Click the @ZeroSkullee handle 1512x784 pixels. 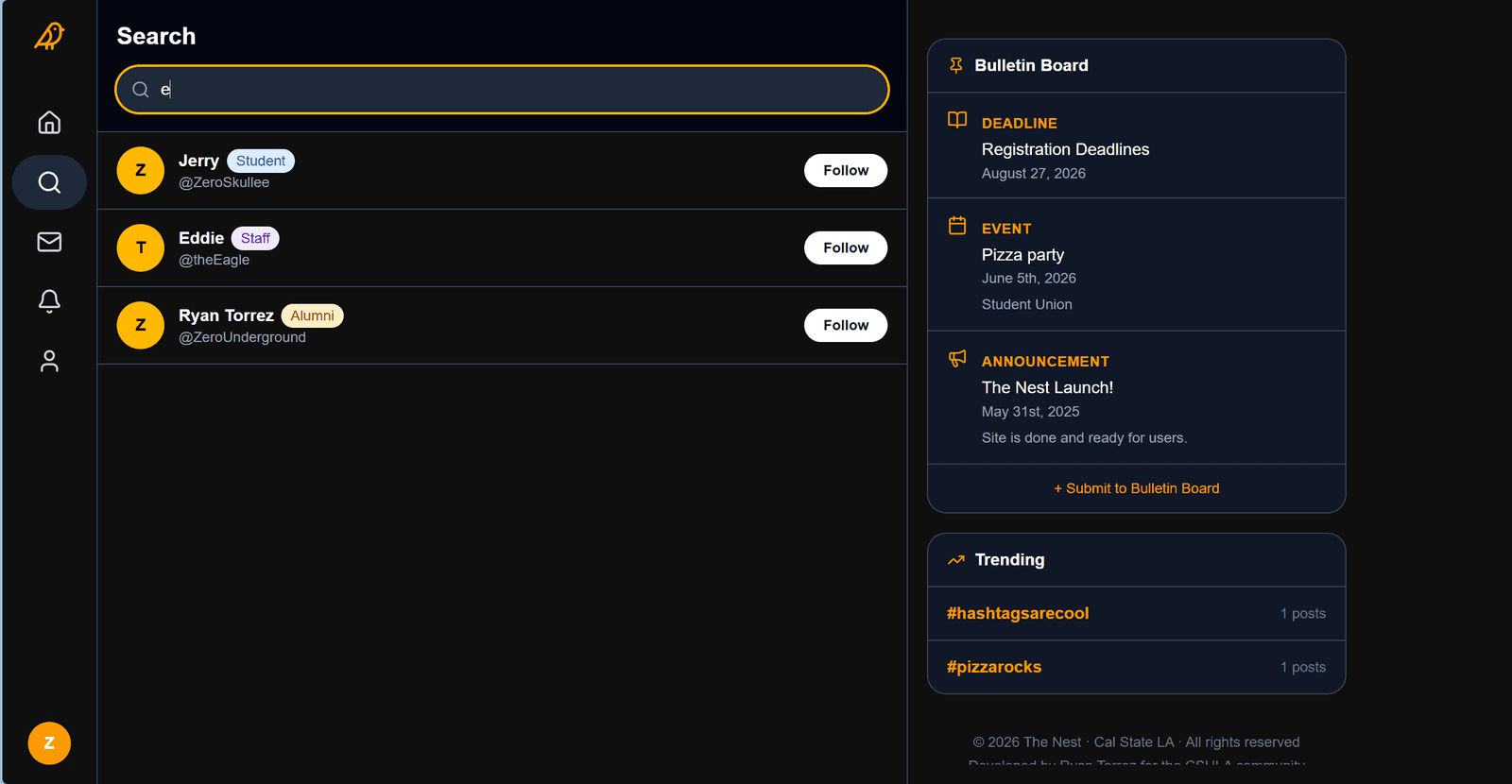click(x=224, y=182)
